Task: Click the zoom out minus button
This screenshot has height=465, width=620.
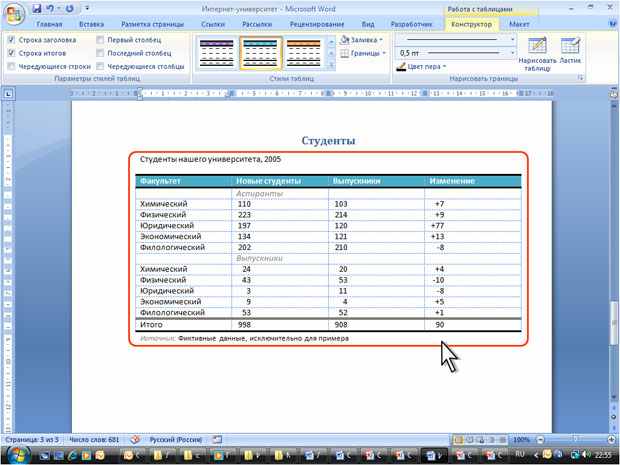Action: [541, 440]
